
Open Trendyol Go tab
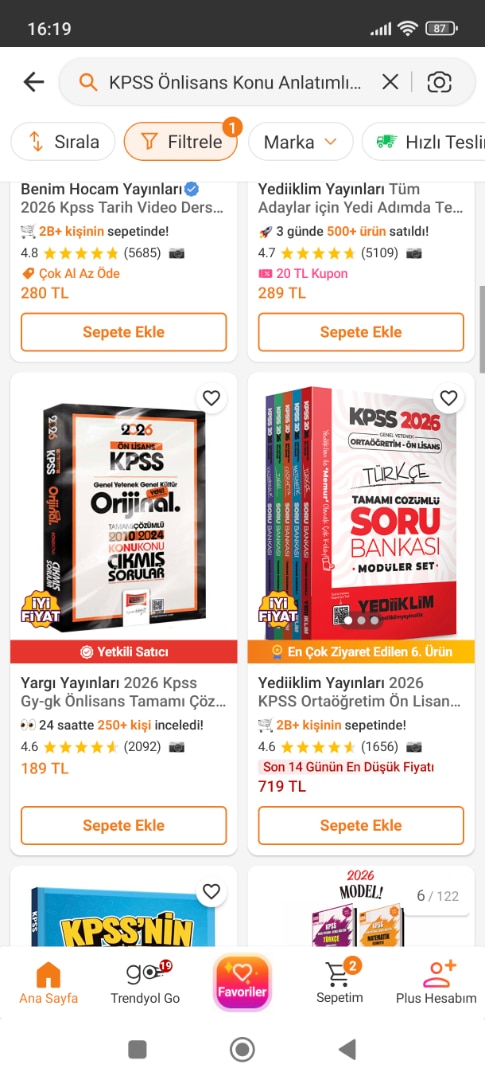[x=145, y=983]
